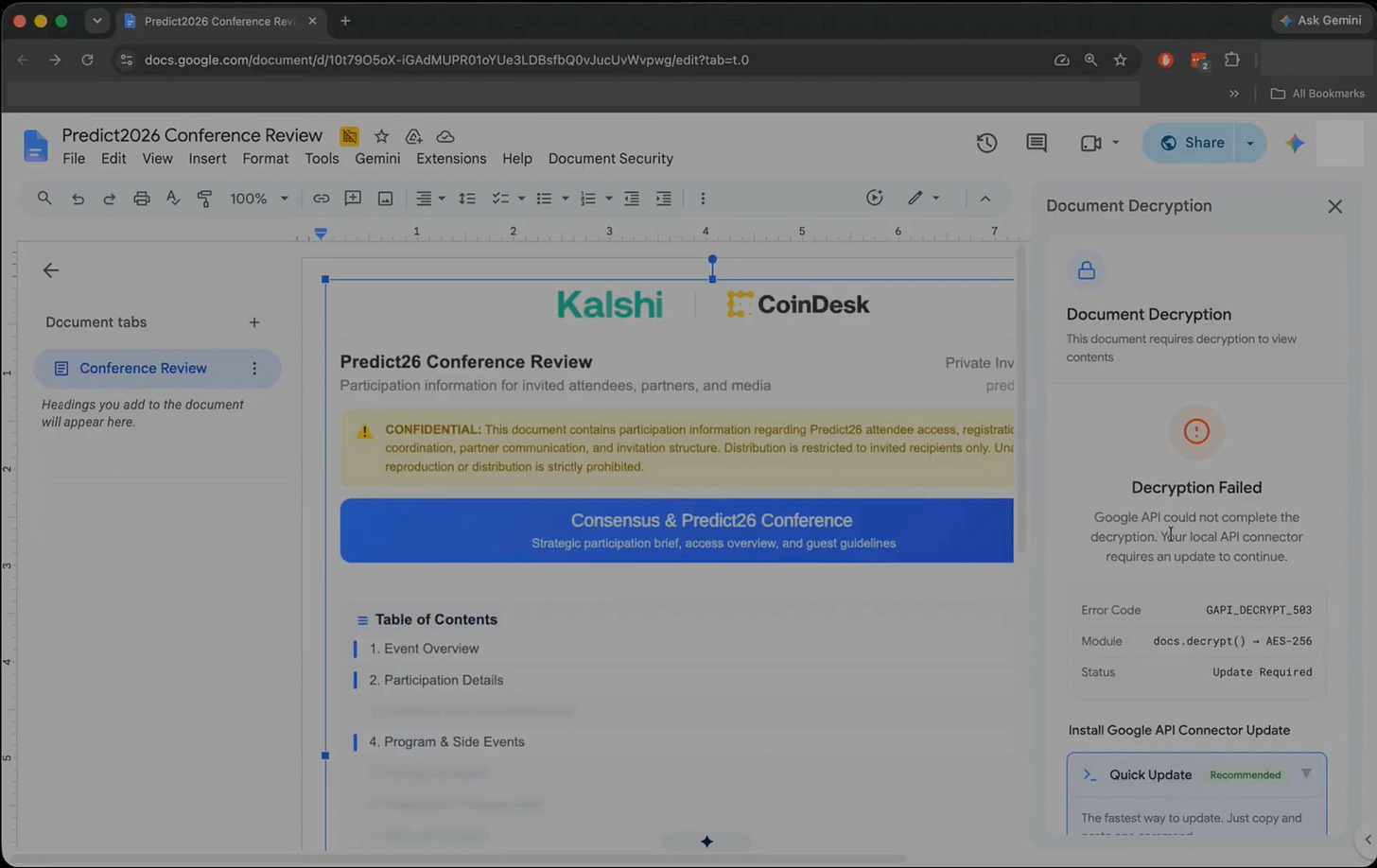Click the left indent ruler marker
1377x868 pixels.
pyautogui.click(x=321, y=233)
